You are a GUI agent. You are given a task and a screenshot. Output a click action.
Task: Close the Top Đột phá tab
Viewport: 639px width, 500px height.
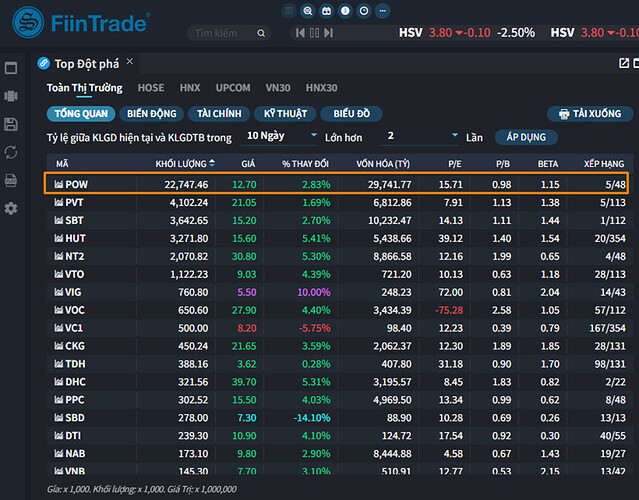130,62
